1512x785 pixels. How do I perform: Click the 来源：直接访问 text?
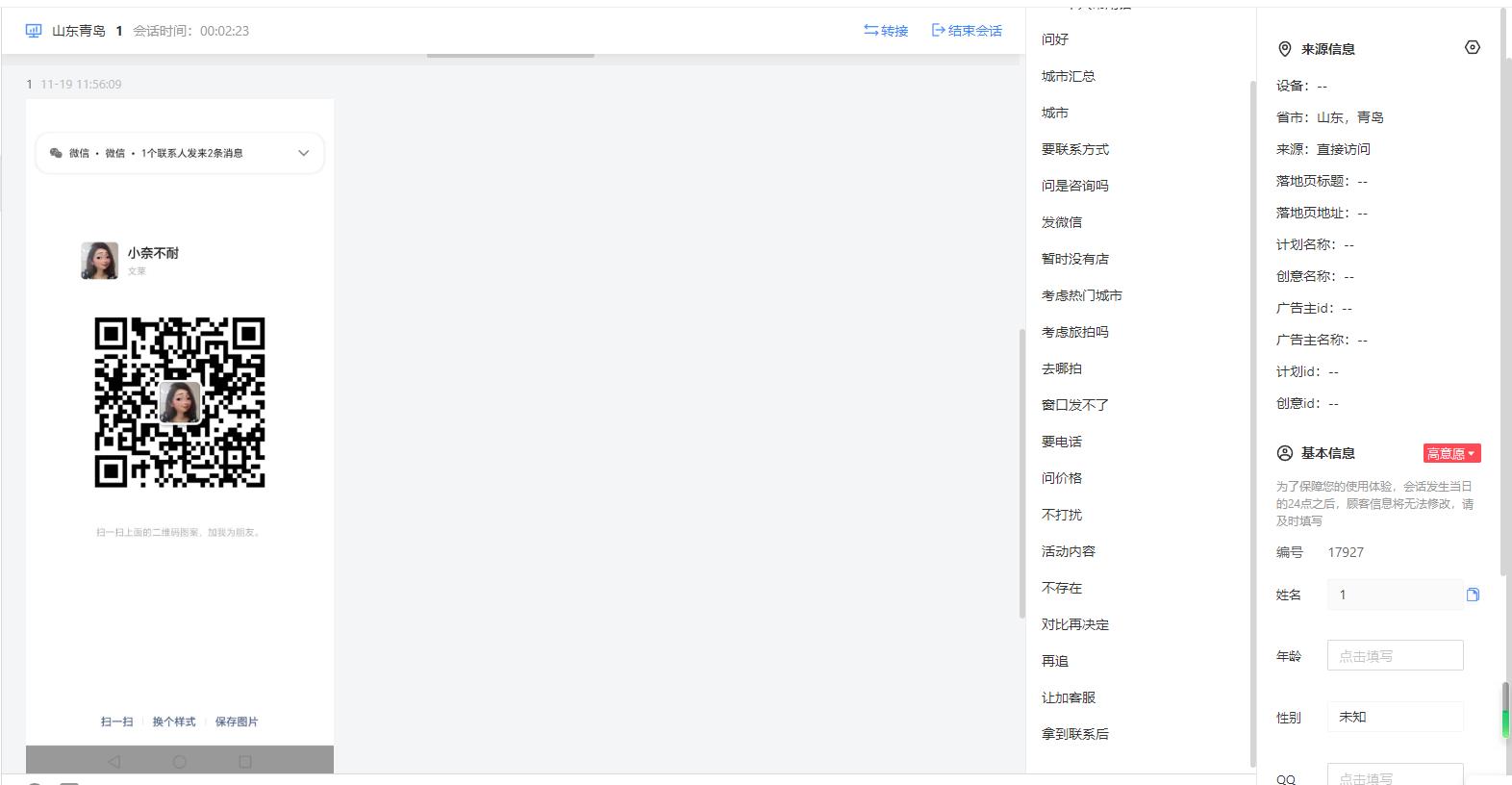(x=1323, y=149)
